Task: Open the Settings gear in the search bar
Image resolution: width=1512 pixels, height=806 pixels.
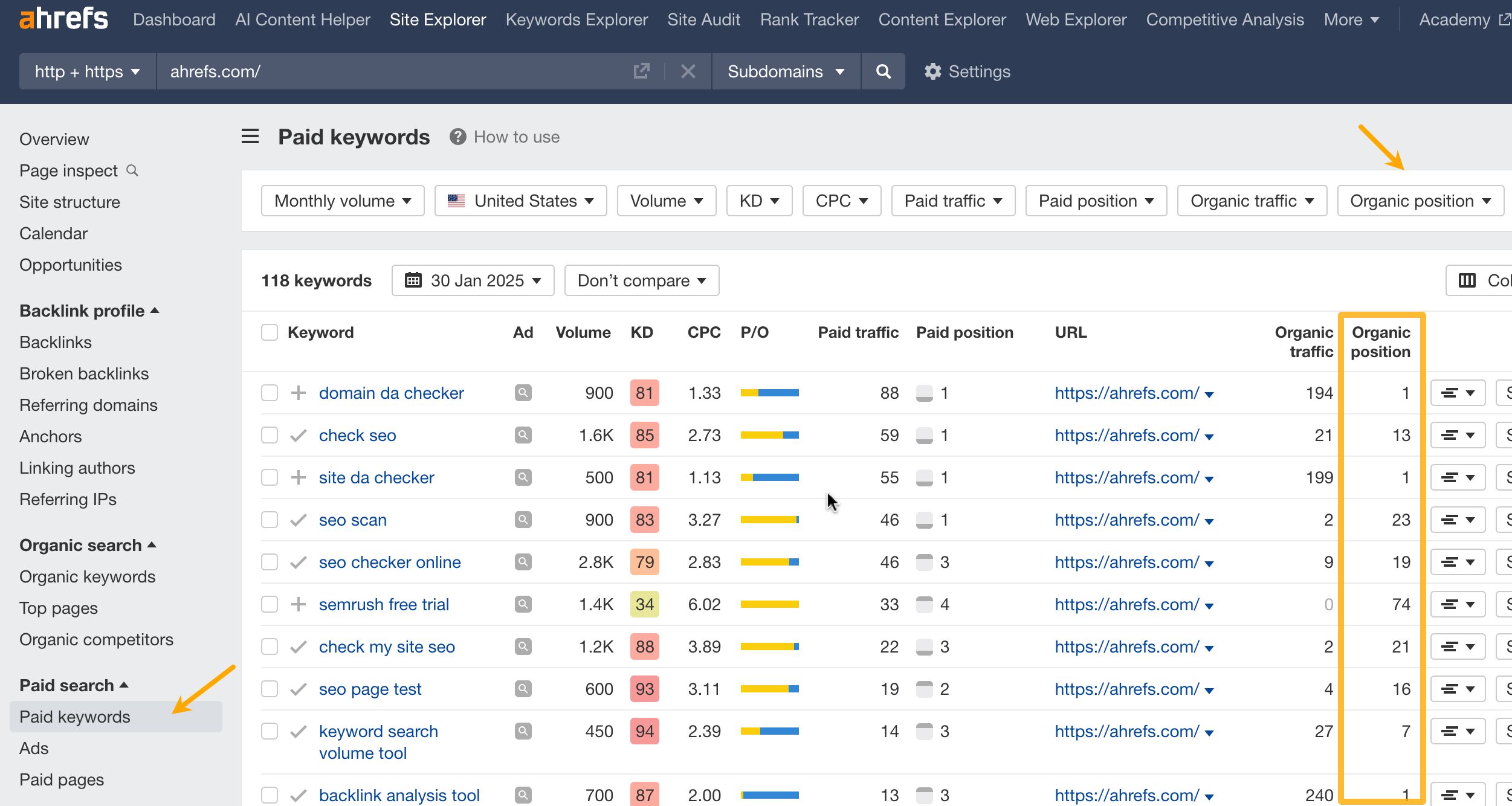Action: [x=932, y=71]
